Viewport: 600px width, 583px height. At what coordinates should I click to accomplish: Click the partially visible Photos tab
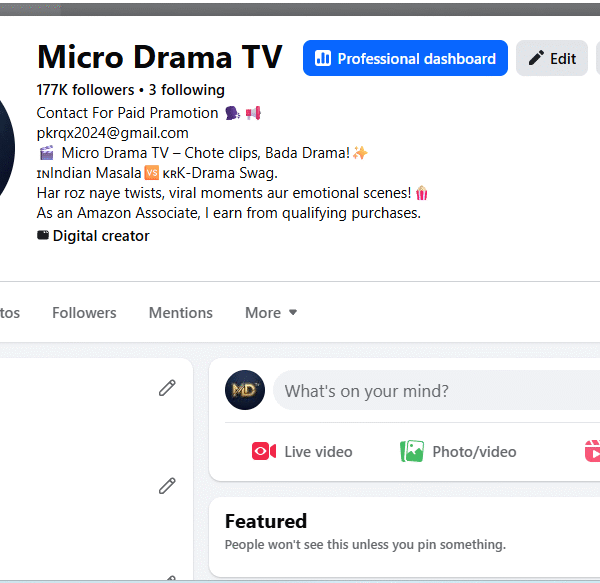pyautogui.click(x=10, y=313)
